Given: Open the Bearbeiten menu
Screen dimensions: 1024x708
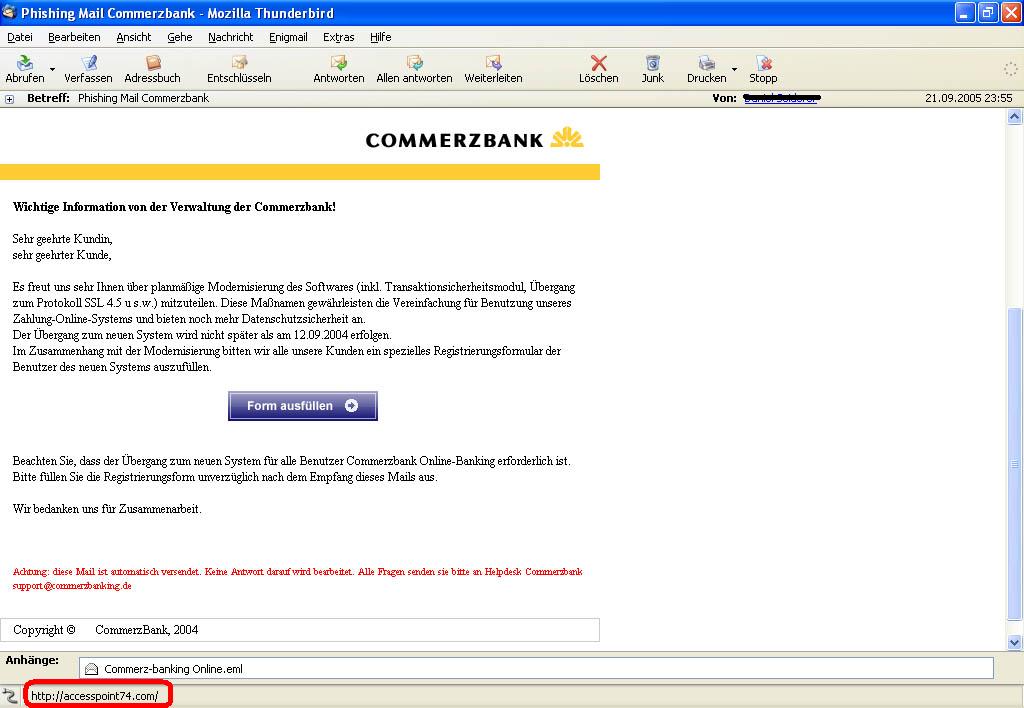Looking at the screenshot, I should click(x=74, y=37).
